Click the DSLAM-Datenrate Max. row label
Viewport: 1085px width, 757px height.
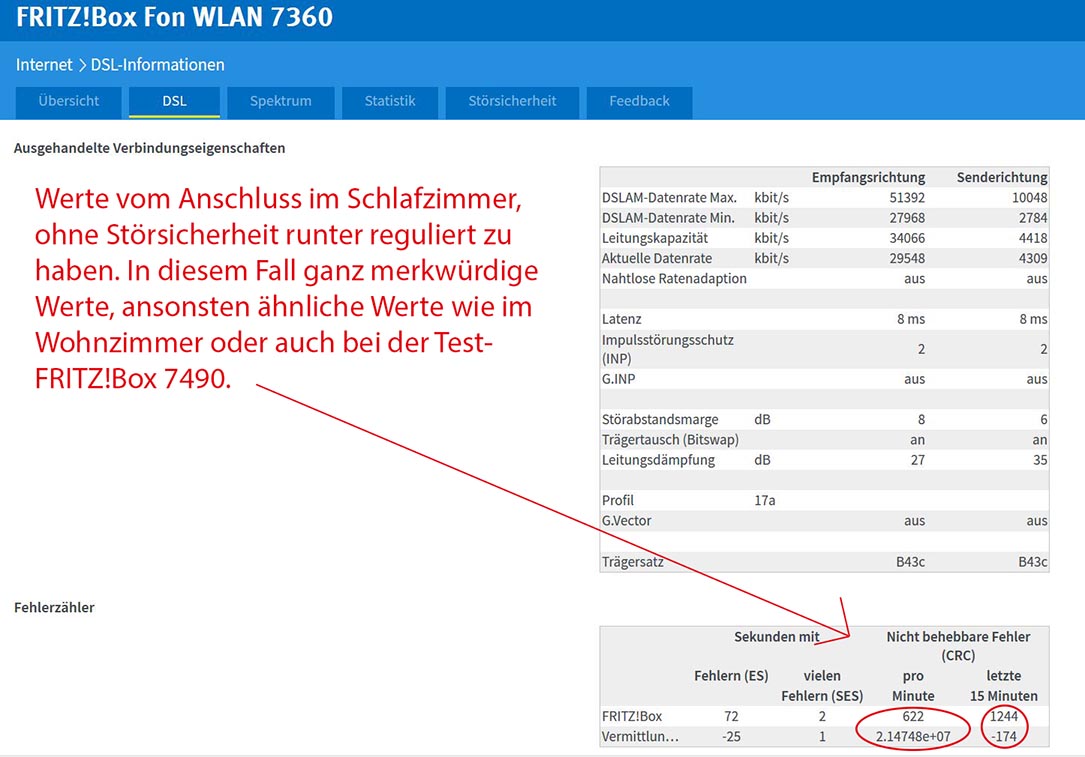point(669,197)
